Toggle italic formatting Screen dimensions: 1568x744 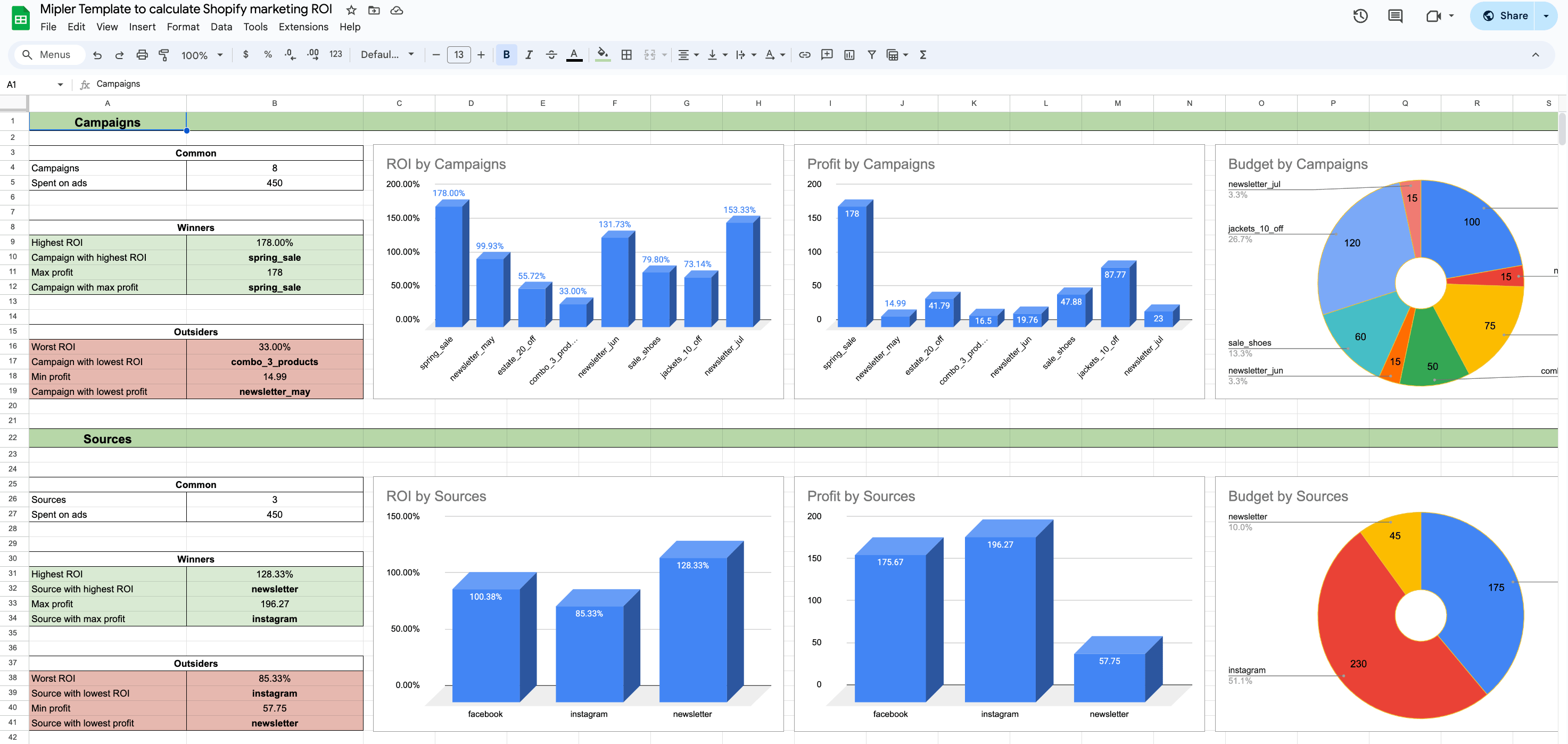[x=529, y=55]
